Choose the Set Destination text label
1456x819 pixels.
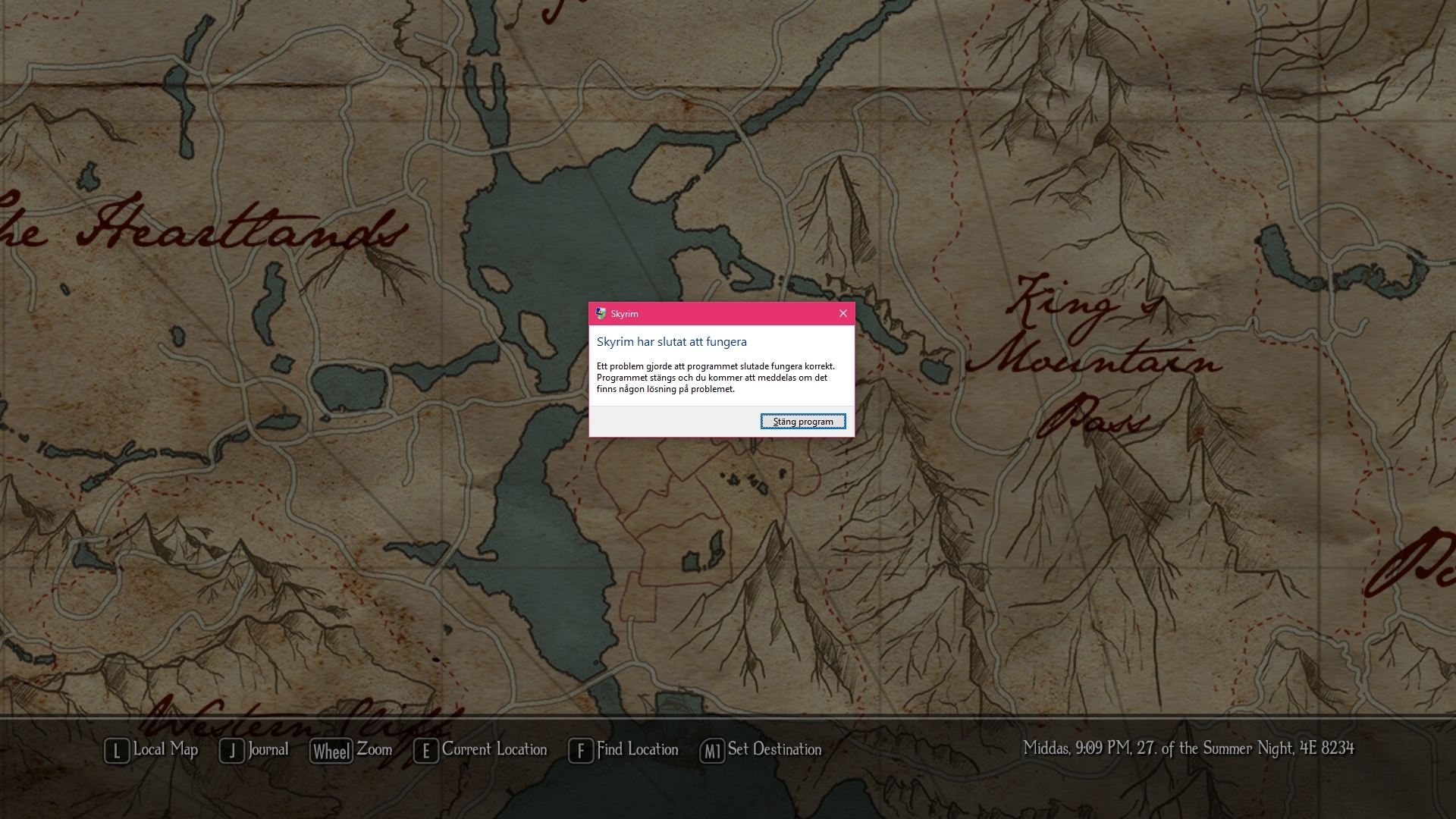(774, 749)
